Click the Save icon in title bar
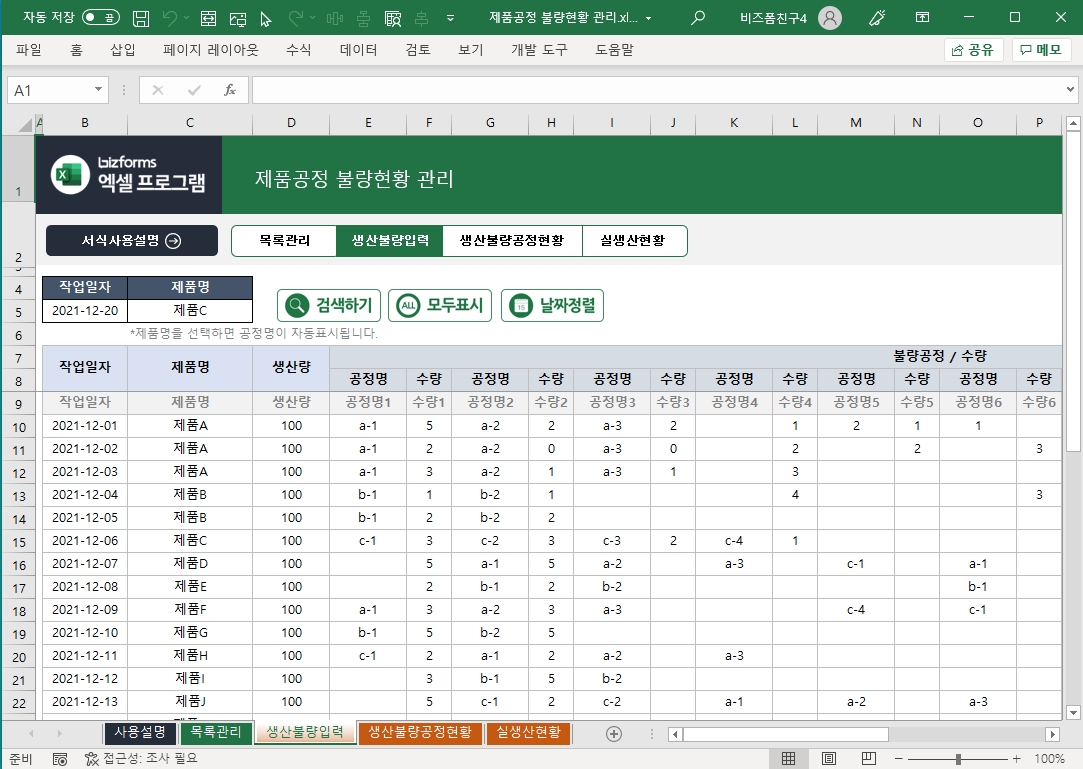This screenshot has height=769, width=1083. (x=141, y=18)
